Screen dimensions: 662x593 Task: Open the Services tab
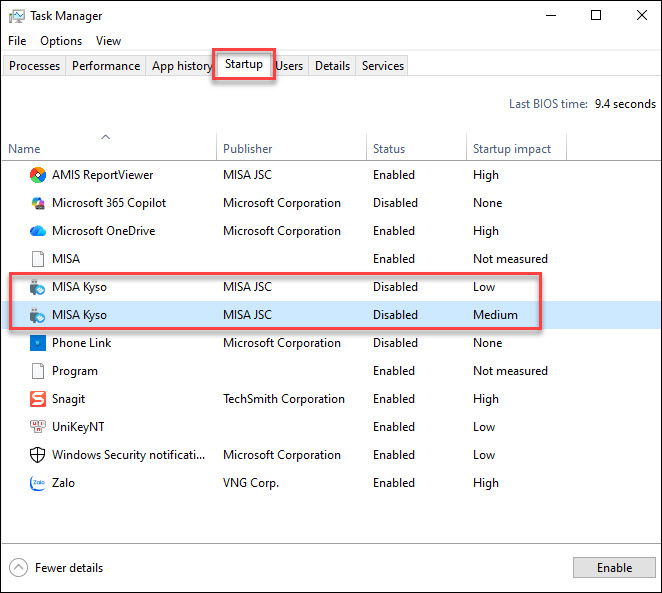(383, 66)
